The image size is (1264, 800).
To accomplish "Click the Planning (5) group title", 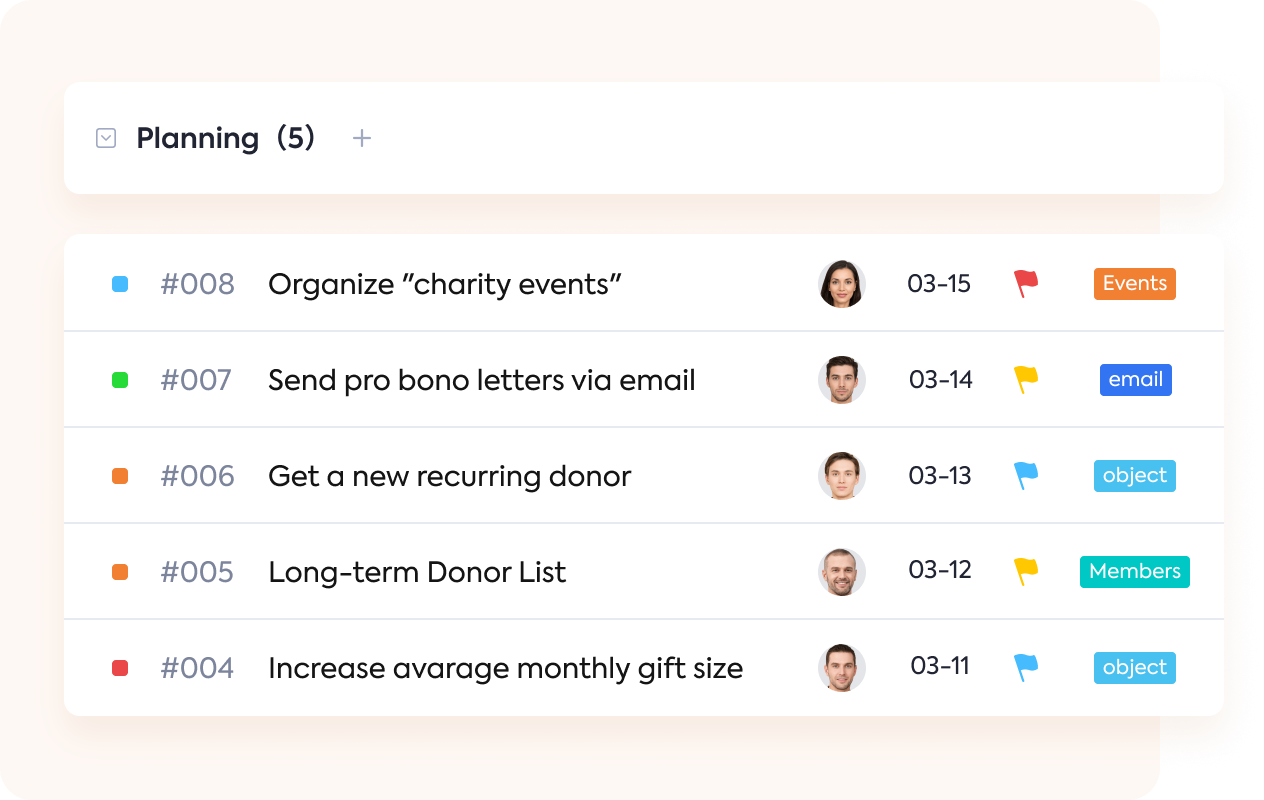I will pyautogui.click(x=226, y=138).
